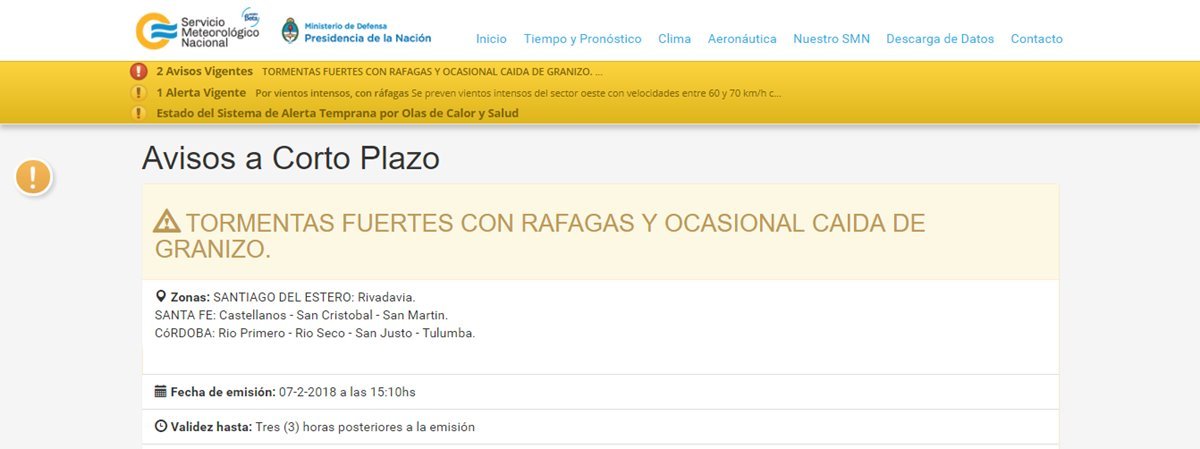1200x449 pixels.
Task: Click the red alert icon beside Avisos Vigentes
Action: (139, 72)
